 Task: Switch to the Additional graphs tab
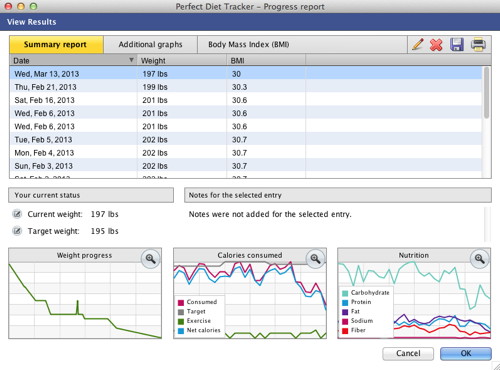[x=151, y=45]
